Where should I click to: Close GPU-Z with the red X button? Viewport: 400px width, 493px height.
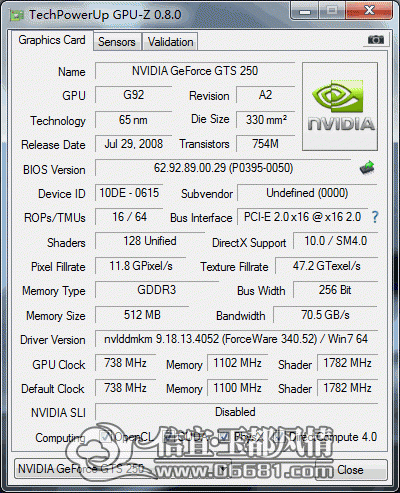[x=369, y=11]
